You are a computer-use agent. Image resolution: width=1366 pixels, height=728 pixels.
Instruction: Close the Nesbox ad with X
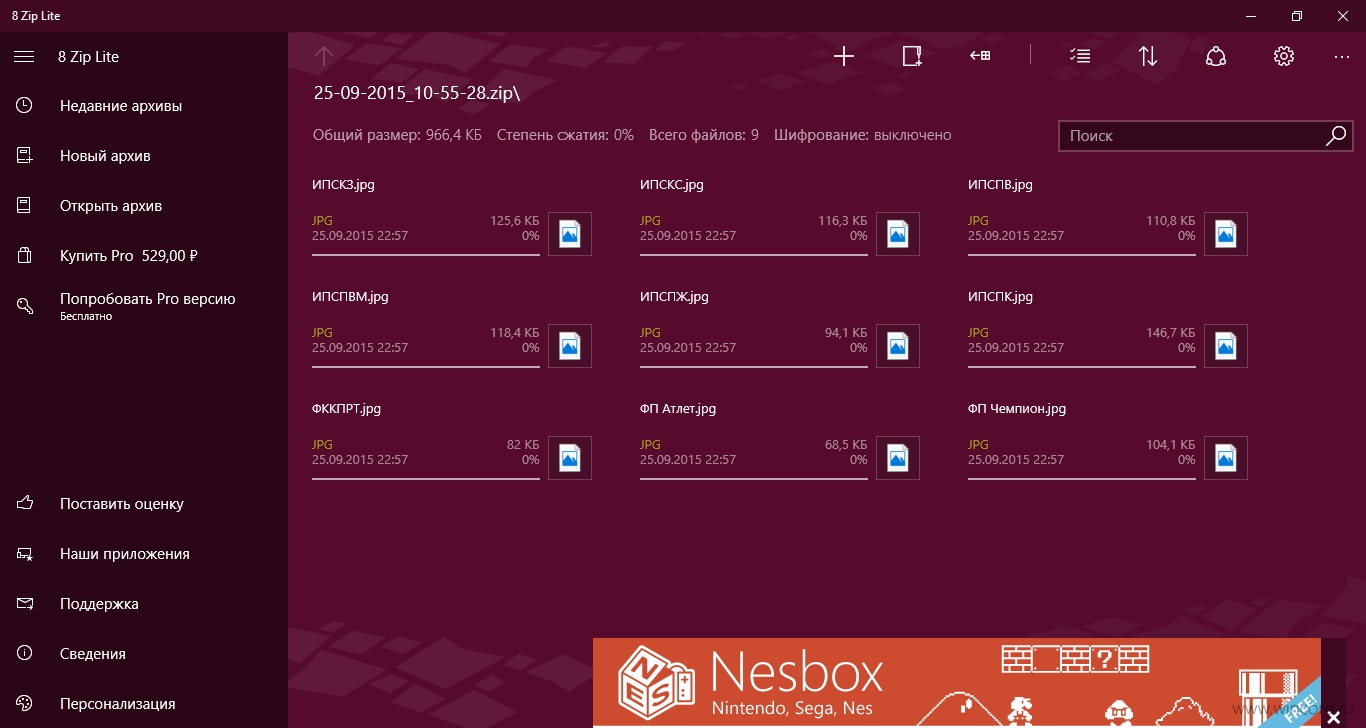point(1333,718)
